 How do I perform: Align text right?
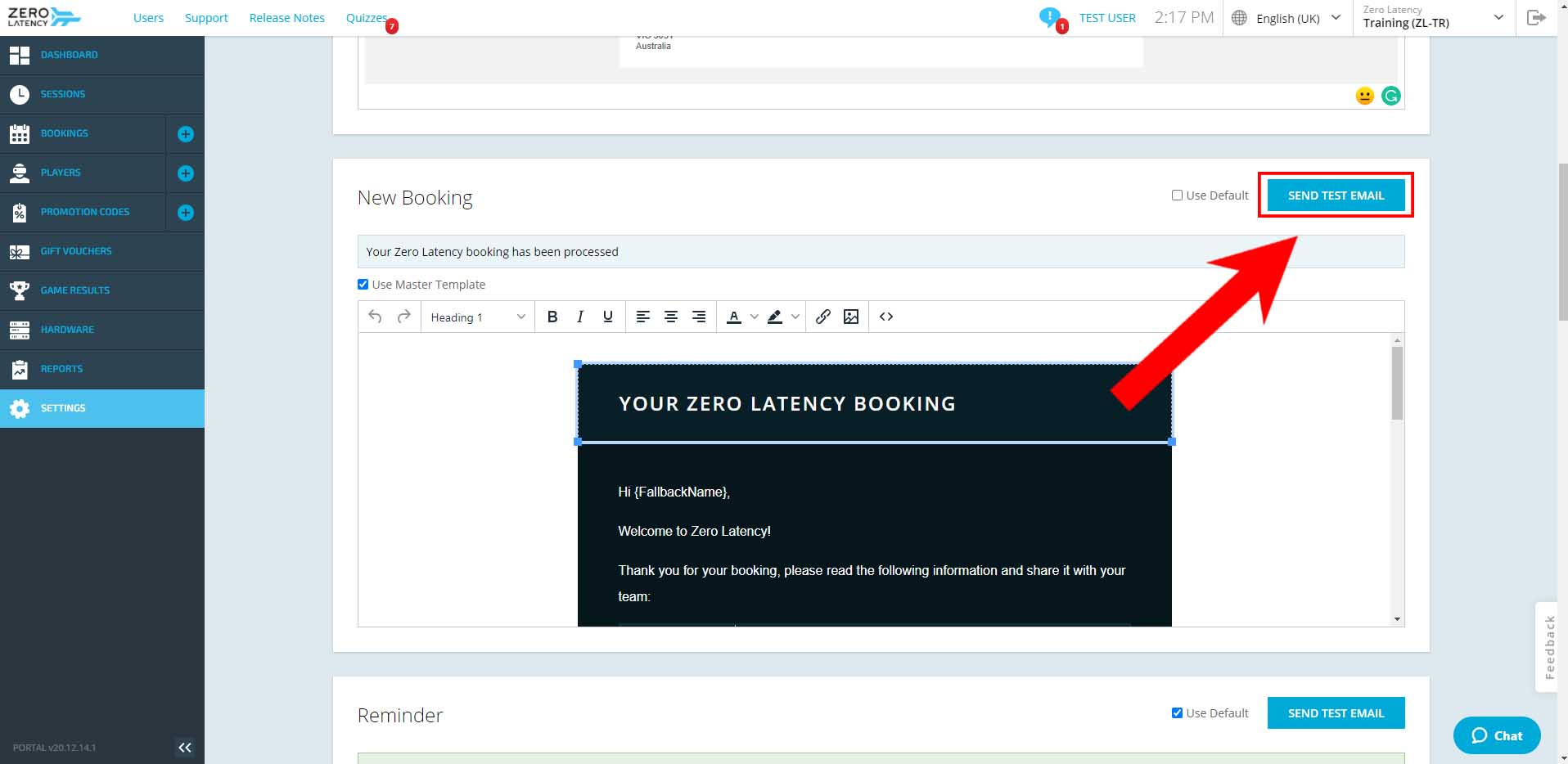tap(699, 317)
